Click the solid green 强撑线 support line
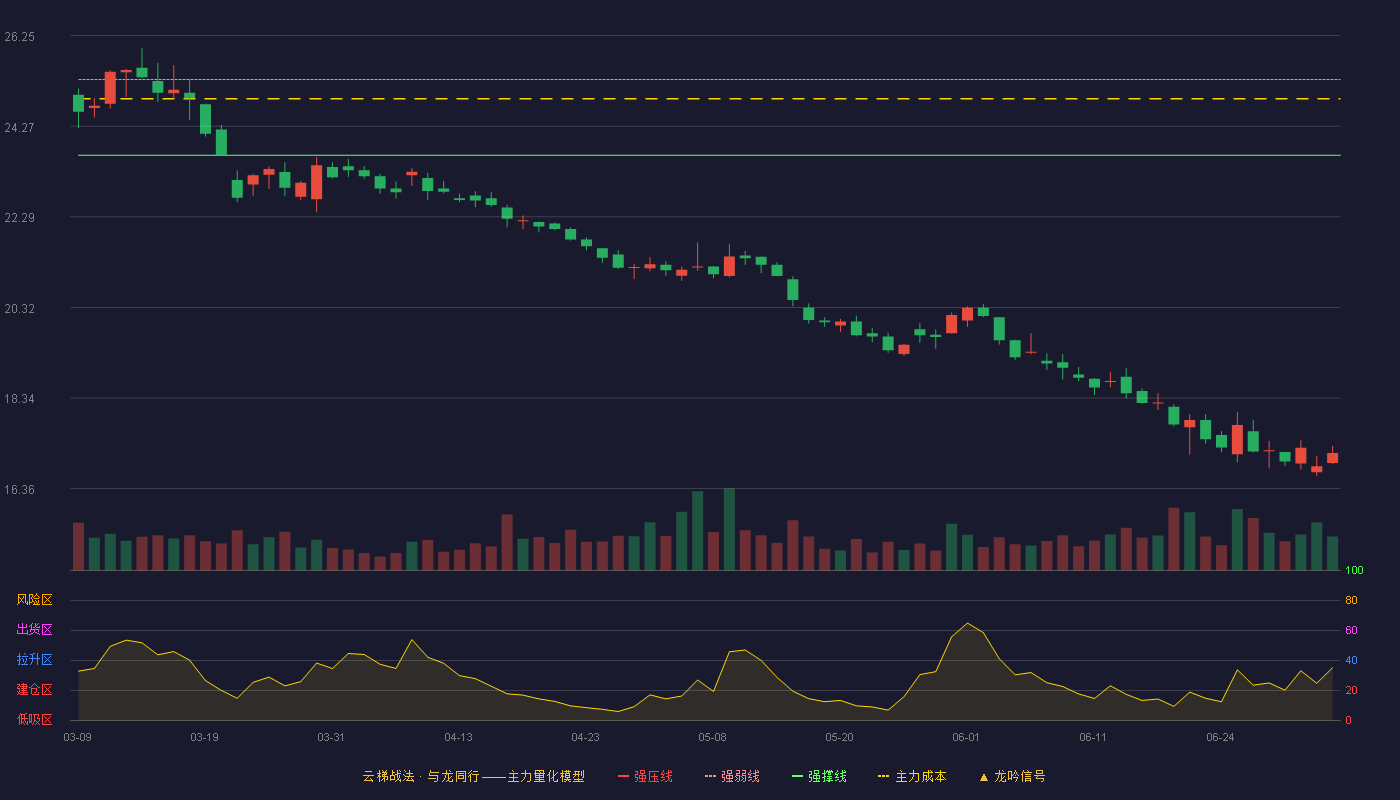Image resolution: width=1400 pixels, height=800 pixels. coord(709,155)
